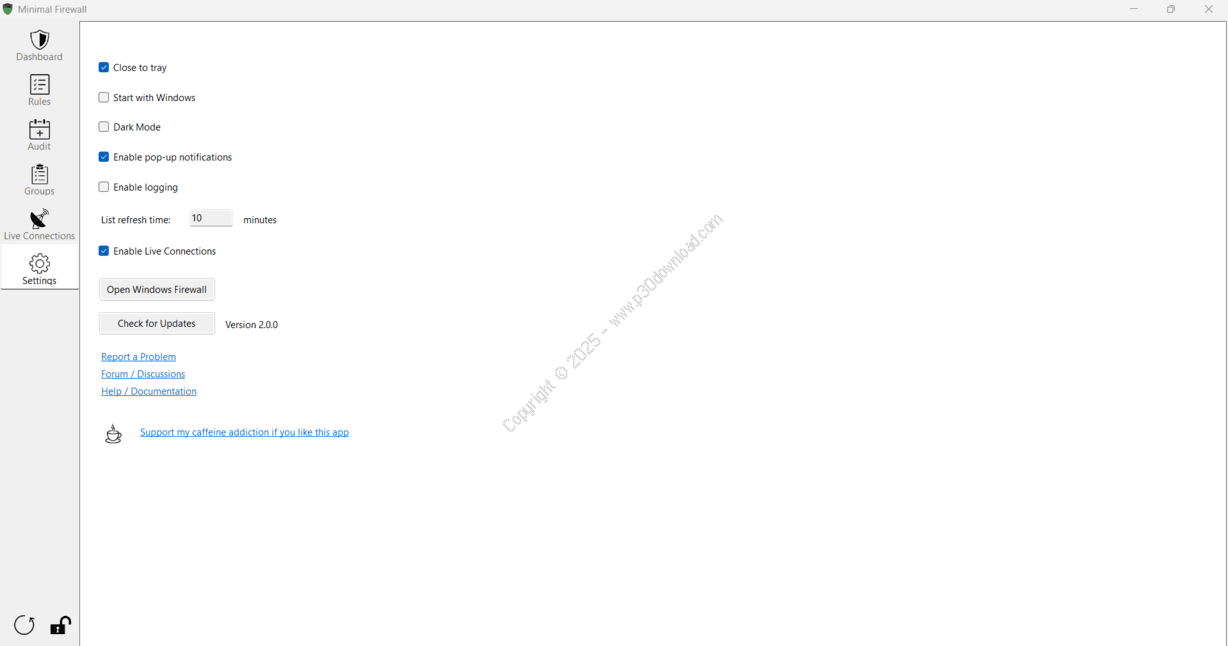Select the Settings gear icon
This screenshot has height=646, width=1228.
coord(40,263)
